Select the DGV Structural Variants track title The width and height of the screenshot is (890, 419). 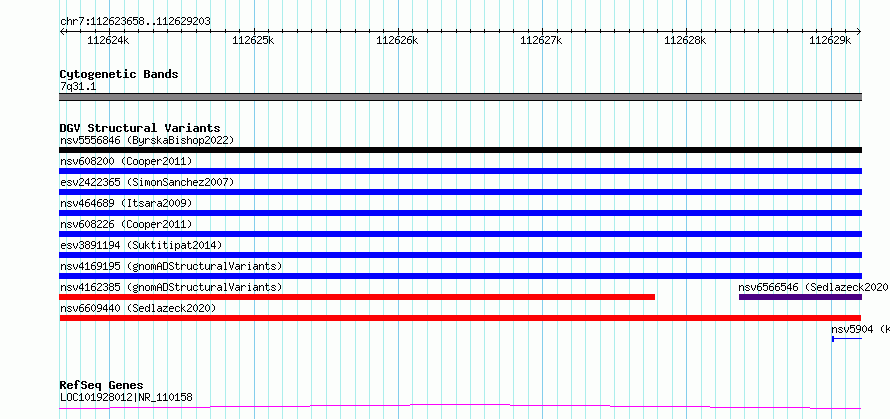coord(140,128)
